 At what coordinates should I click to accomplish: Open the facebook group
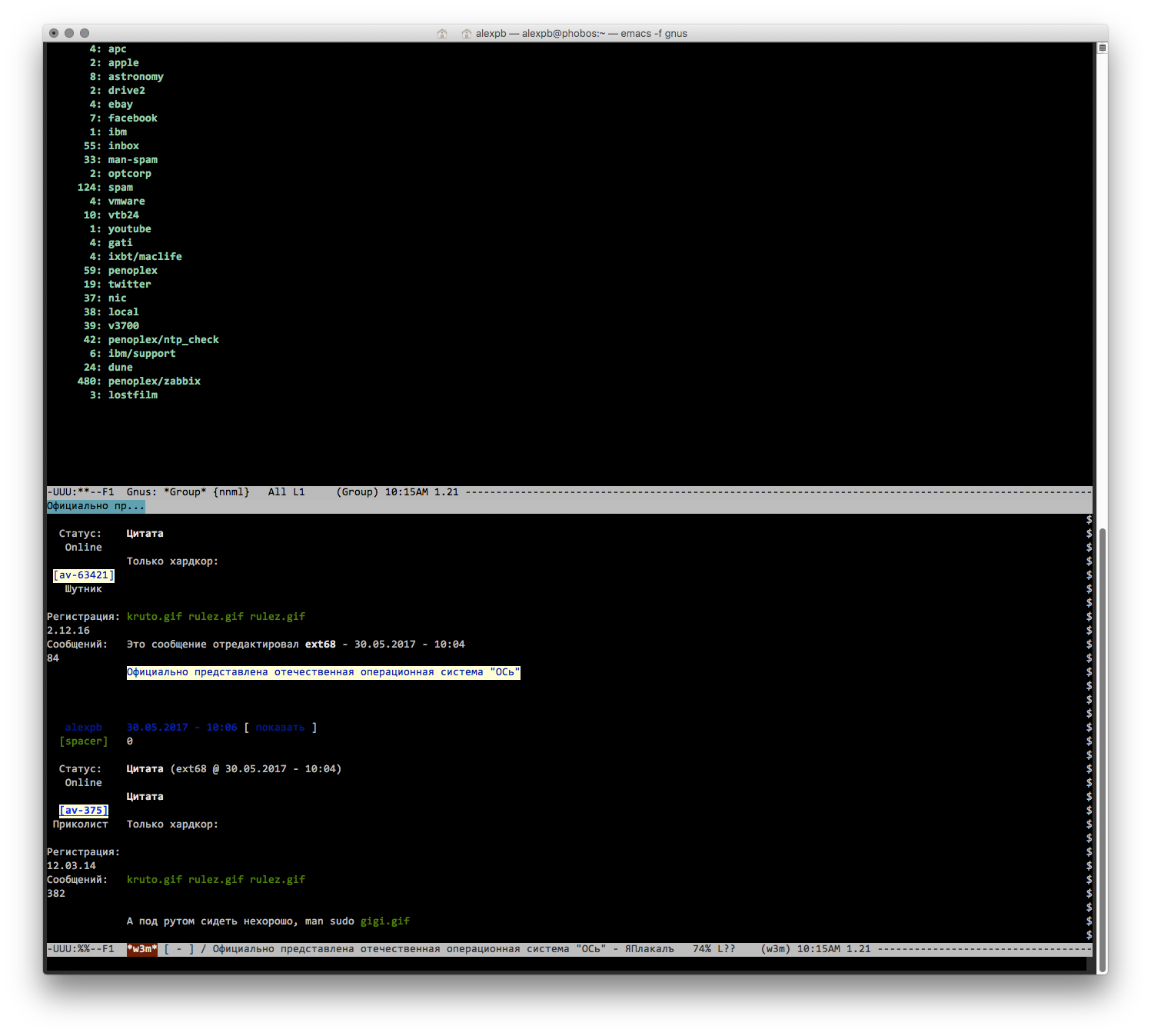[x=132, y=118]
